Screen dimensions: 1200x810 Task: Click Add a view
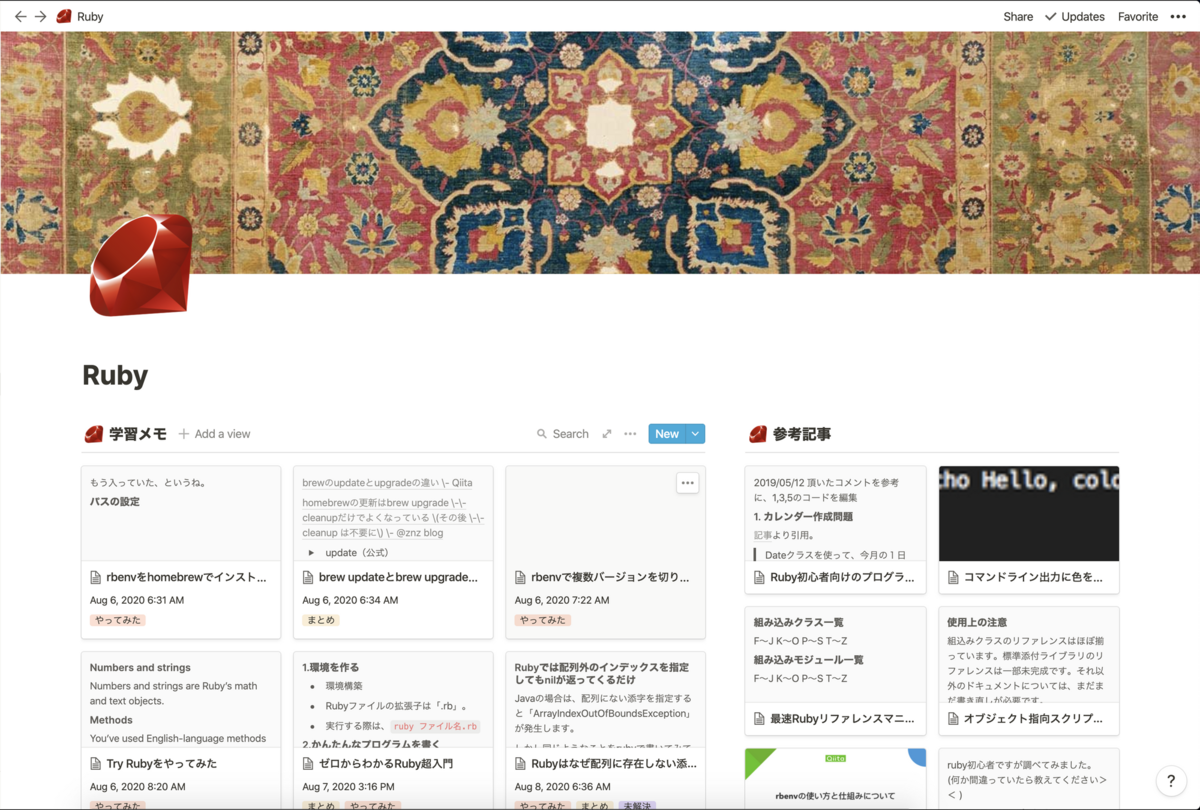pos(214,434)
